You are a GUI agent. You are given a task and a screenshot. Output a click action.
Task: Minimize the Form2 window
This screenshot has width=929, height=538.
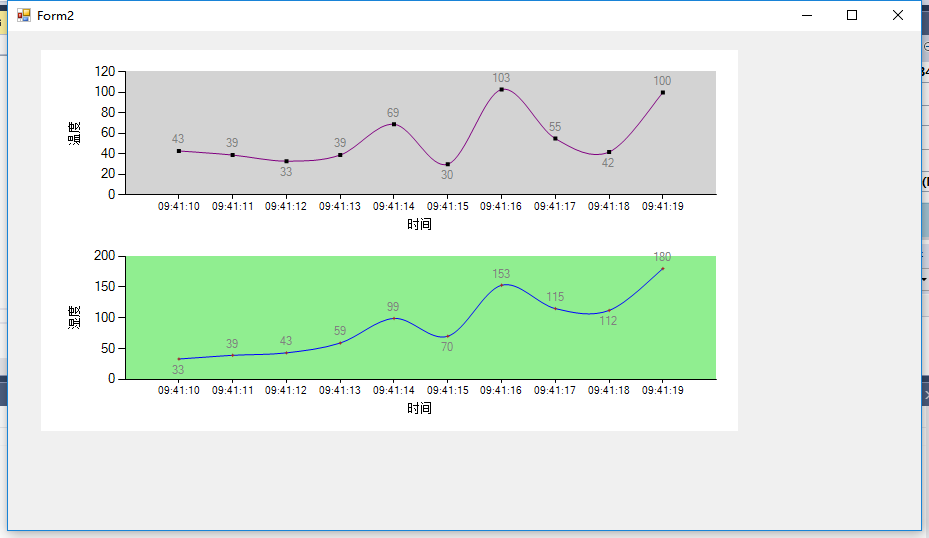click(x=806, y=15)
